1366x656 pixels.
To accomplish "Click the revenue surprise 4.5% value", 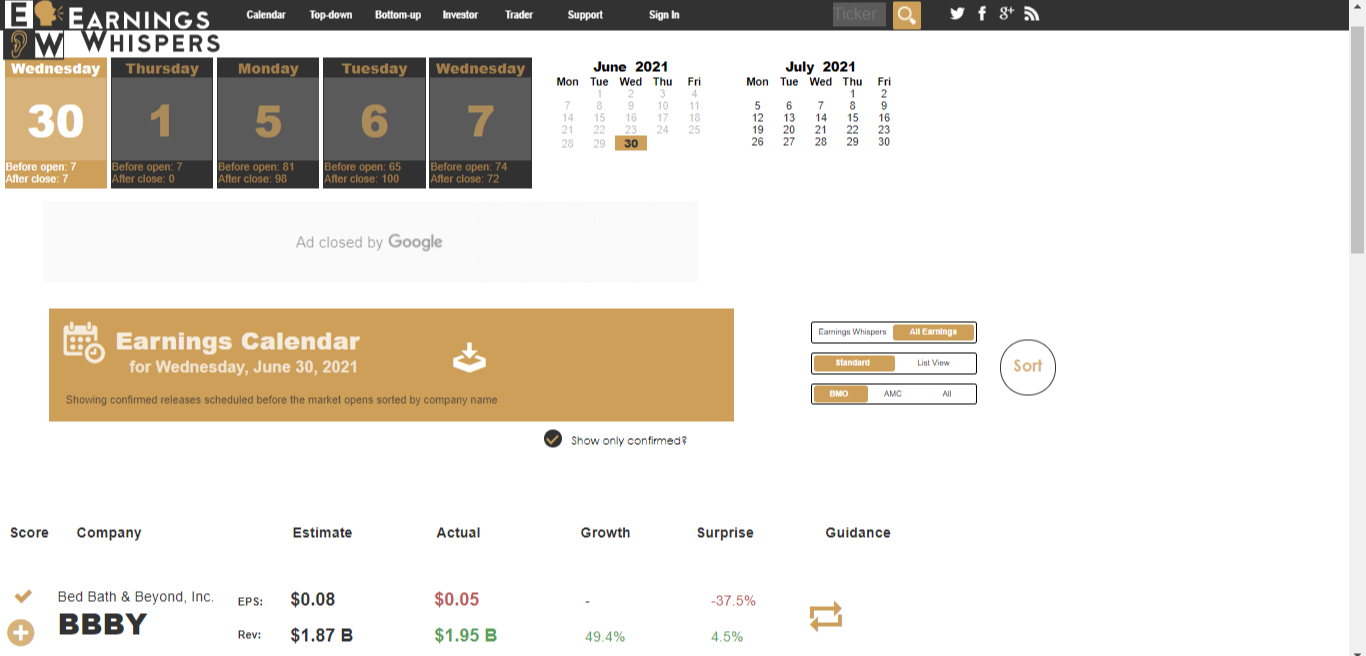I will (727, 637).
